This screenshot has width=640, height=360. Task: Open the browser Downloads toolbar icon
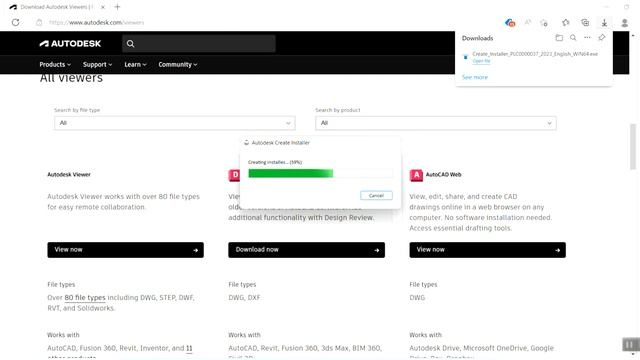pos(604,23)
